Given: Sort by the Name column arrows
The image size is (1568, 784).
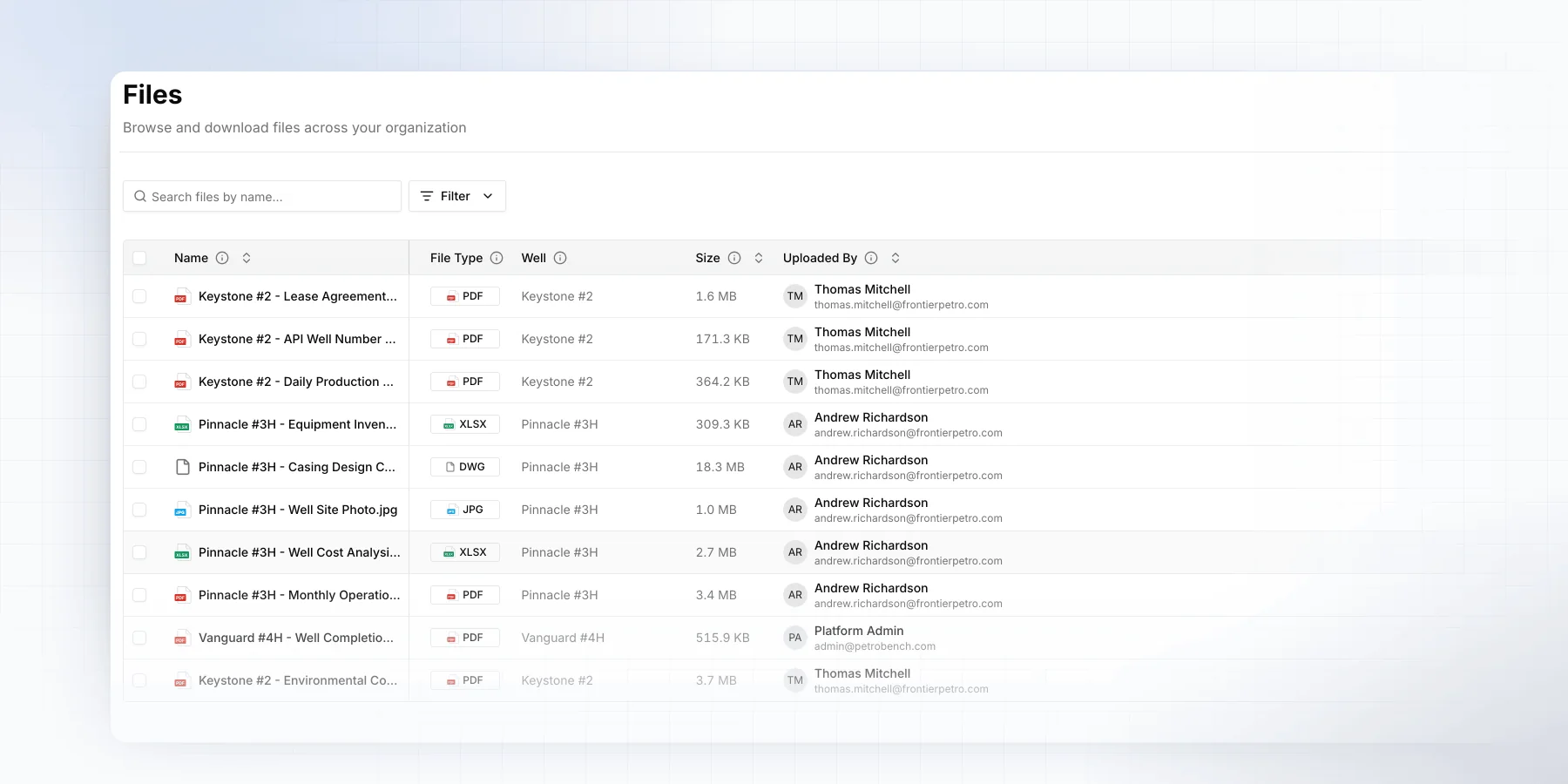Looking at the screenshot, I should [247, 258].
